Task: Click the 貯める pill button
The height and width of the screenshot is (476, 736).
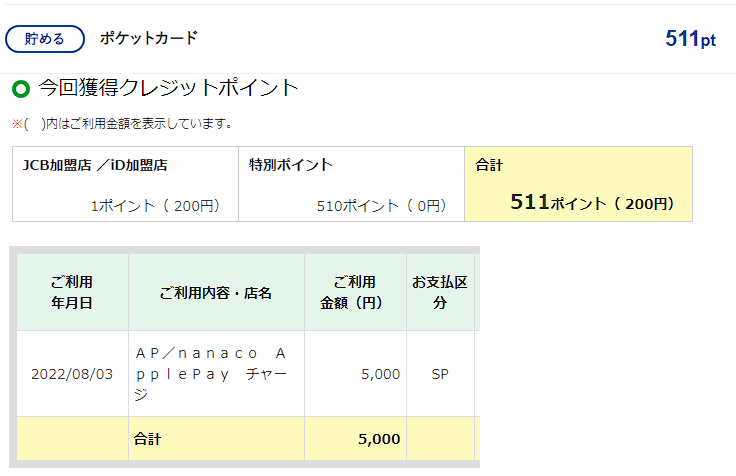Action: pyautogui.click(x=45, y=39)
